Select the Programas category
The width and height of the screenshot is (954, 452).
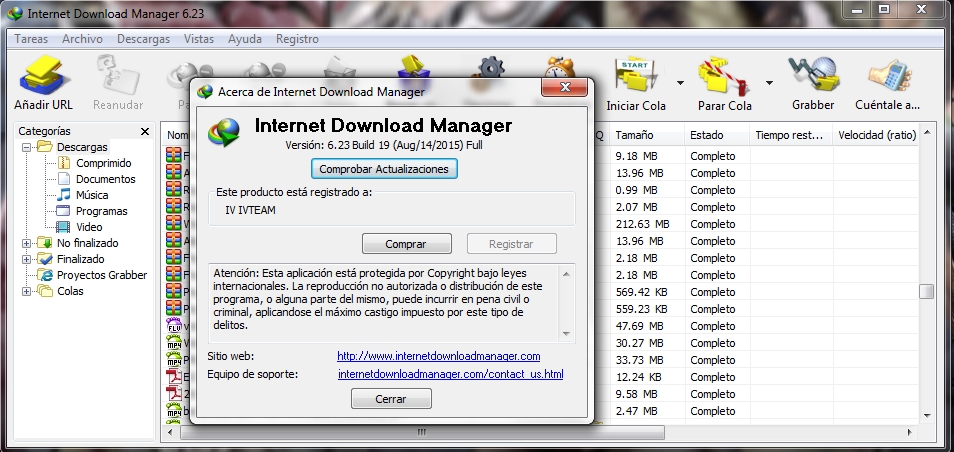coord(102,211)
